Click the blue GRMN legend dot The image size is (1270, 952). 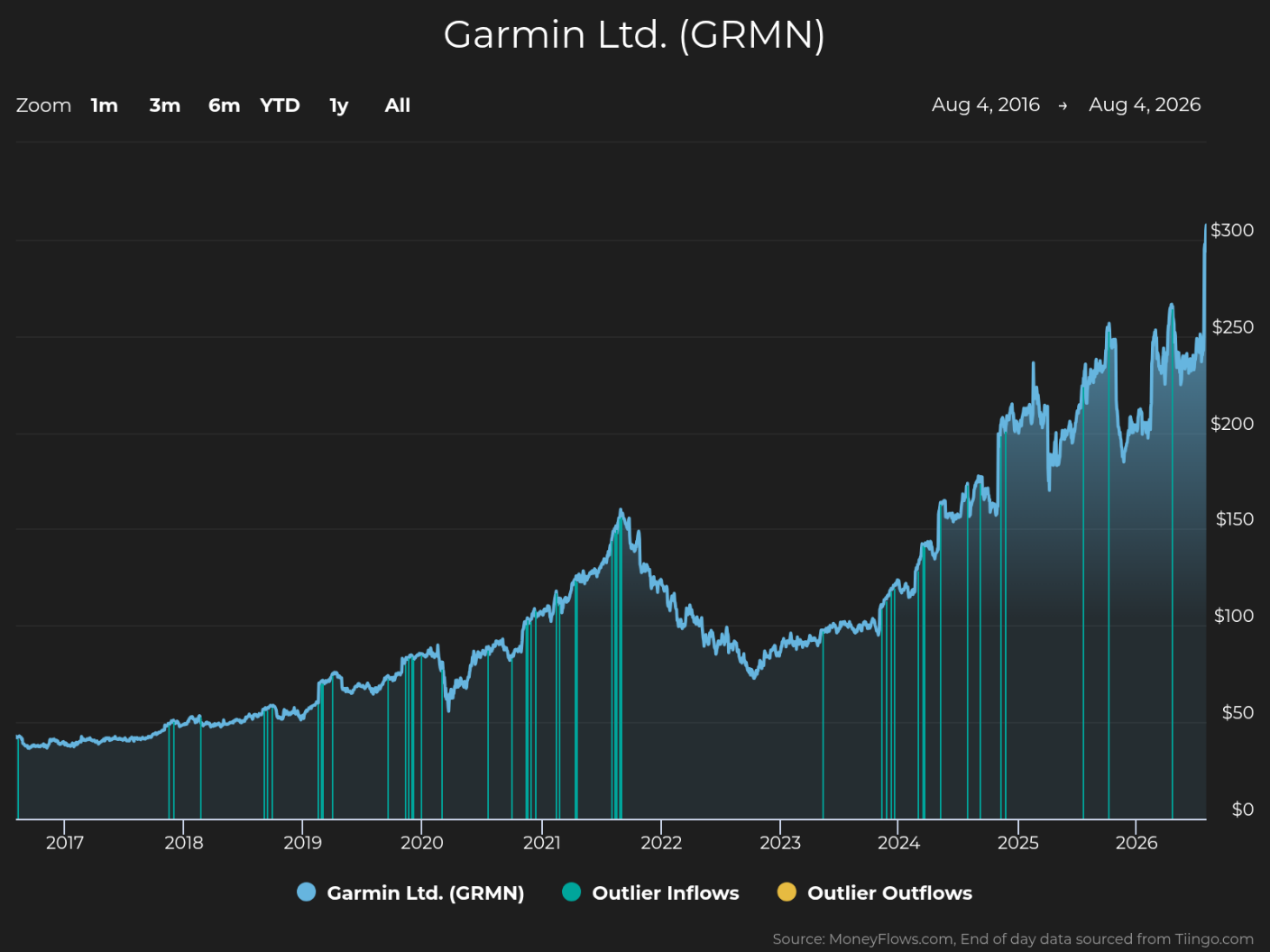307,892
